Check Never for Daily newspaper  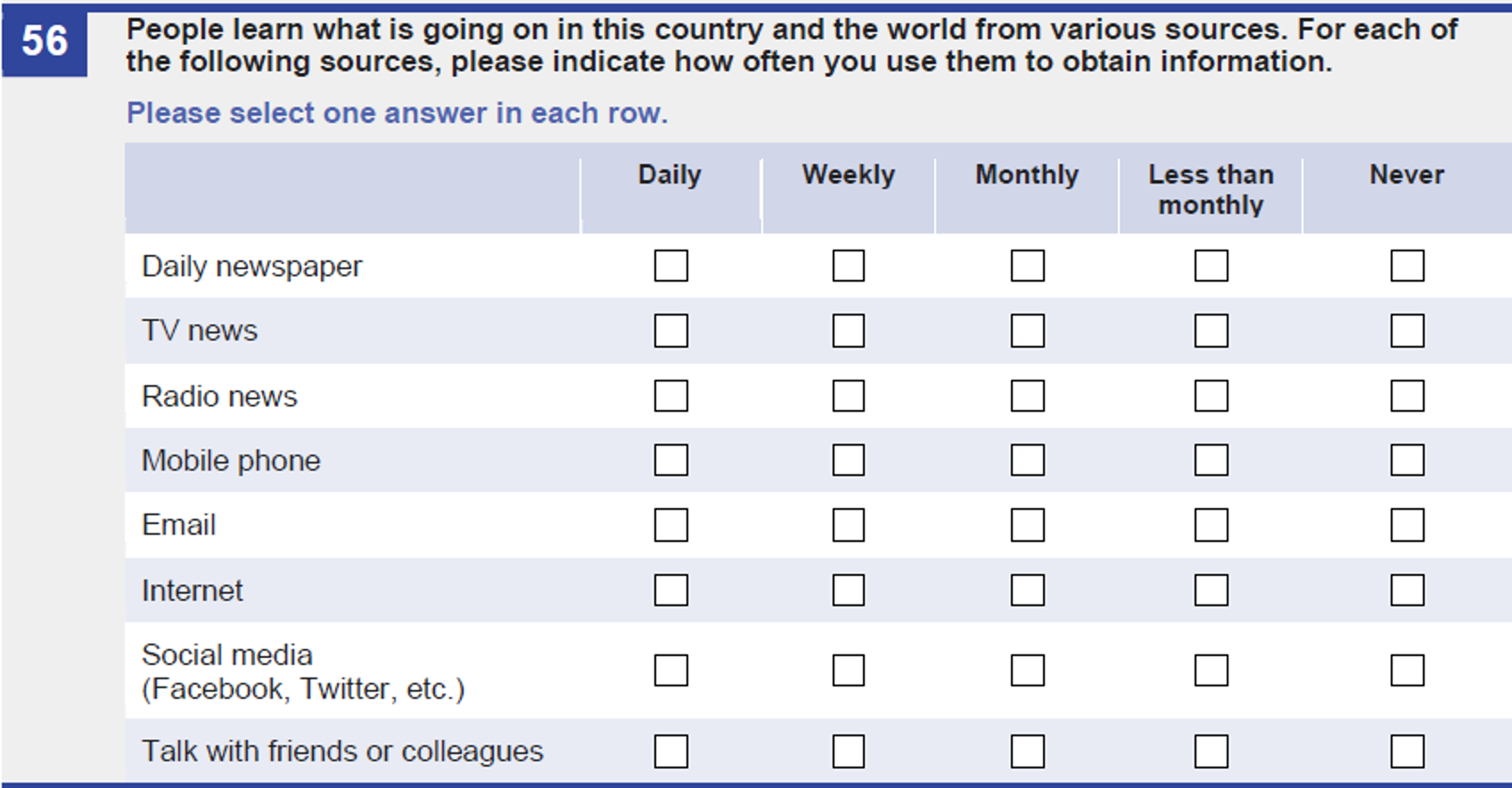[x=1407, y=266]
